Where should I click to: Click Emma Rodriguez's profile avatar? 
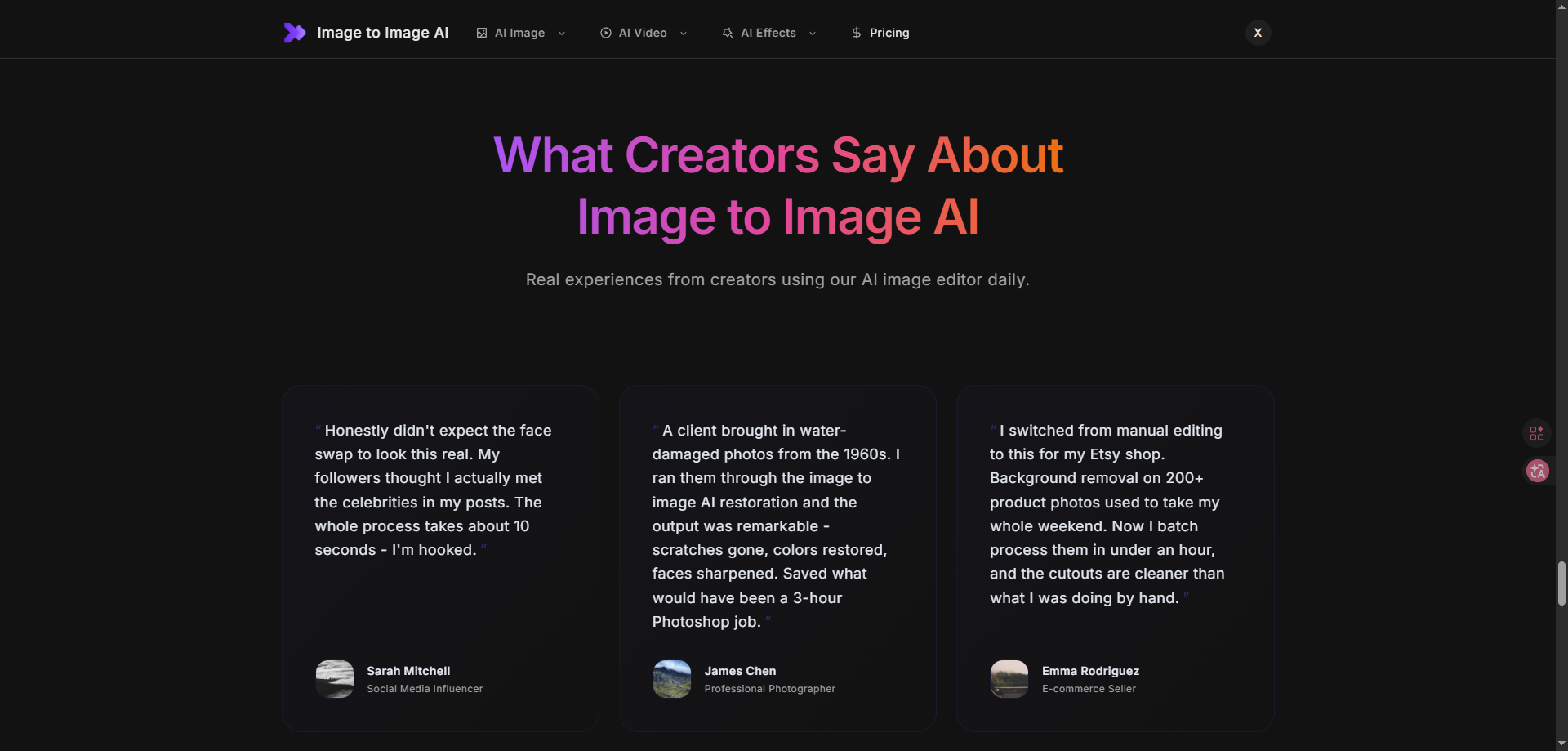pos(1009,679)
